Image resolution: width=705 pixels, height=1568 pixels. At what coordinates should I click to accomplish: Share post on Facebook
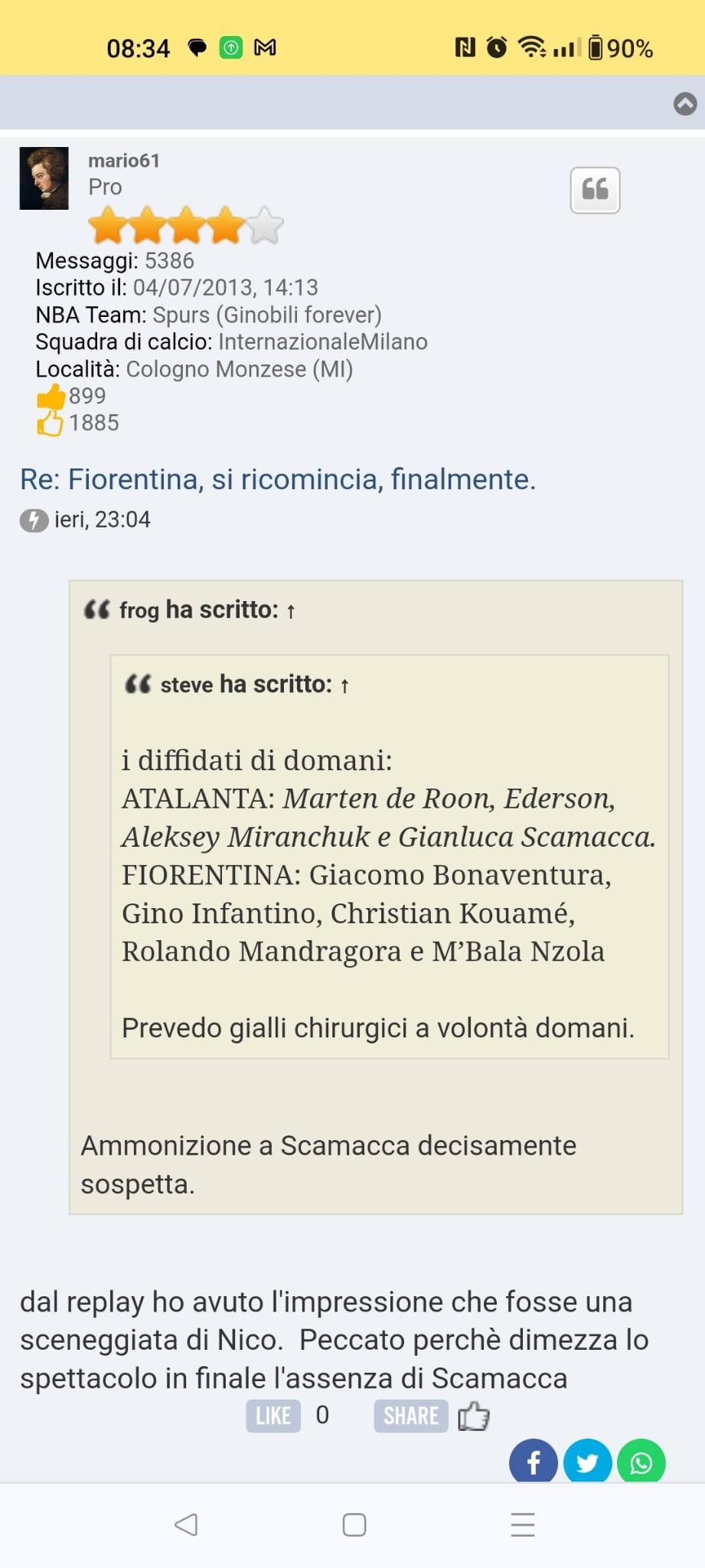coord(533,1462)
